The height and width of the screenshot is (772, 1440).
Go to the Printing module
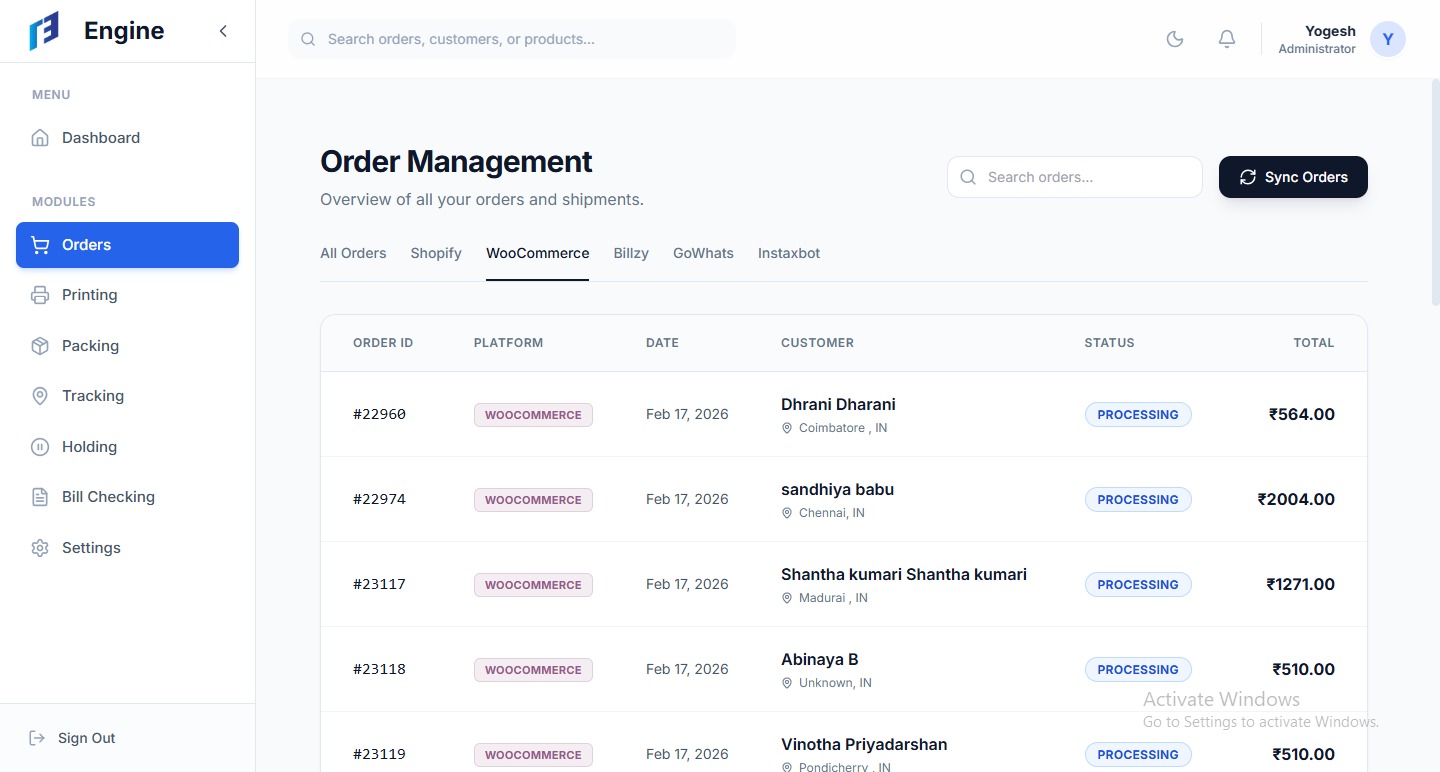tap(89, 295)
